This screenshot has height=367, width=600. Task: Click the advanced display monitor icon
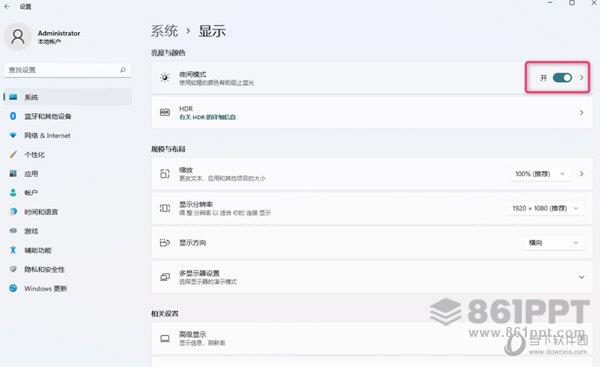point(165,338)
